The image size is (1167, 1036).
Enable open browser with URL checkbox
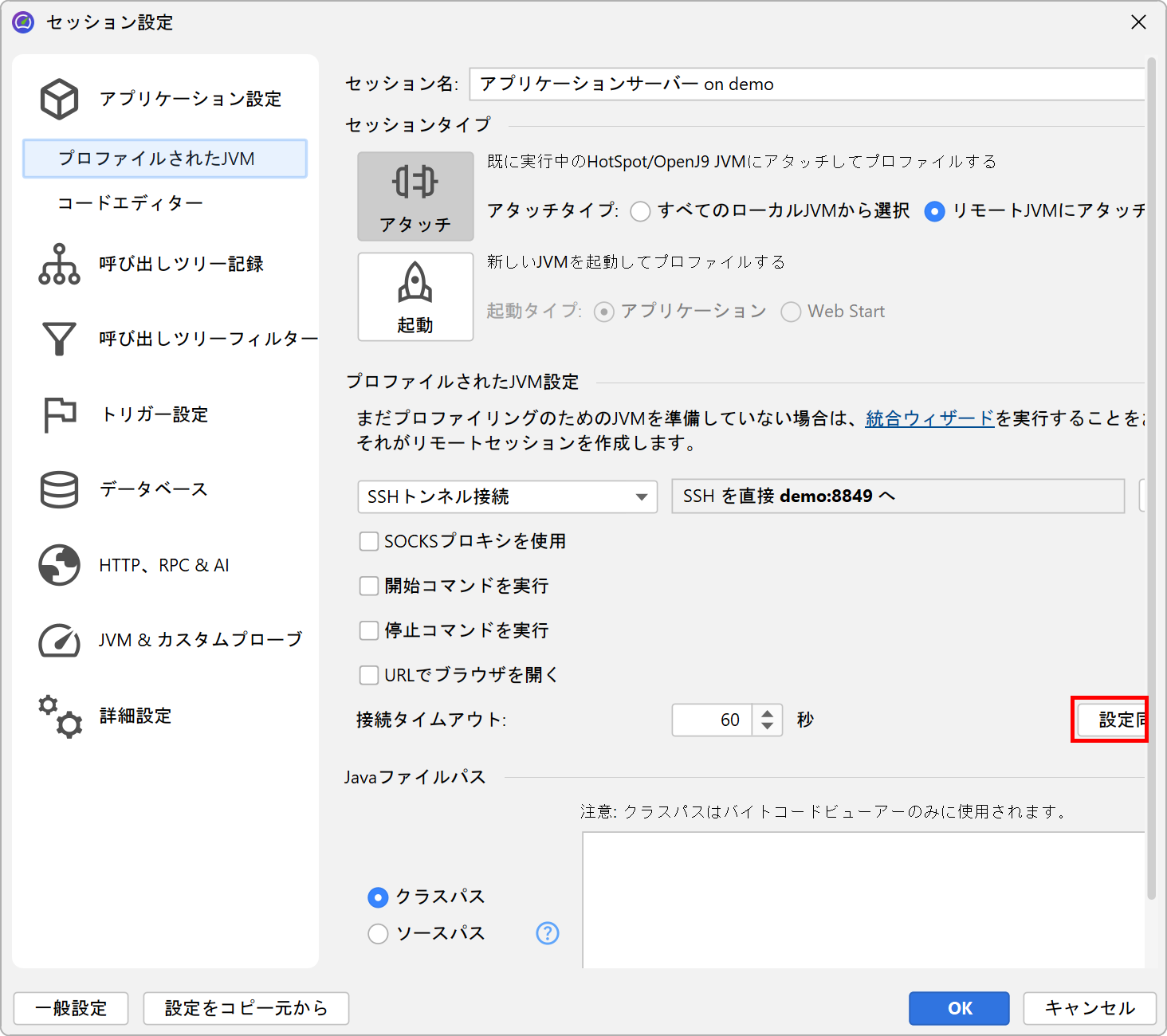(369, 676)
